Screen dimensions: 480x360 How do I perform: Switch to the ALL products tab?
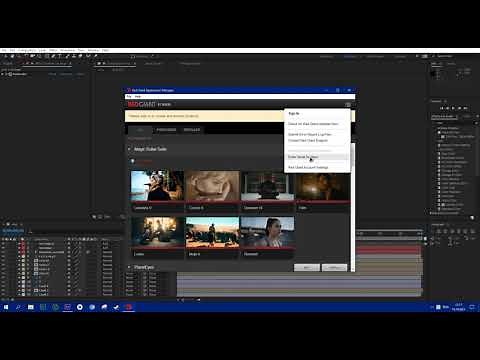(140, 130)
